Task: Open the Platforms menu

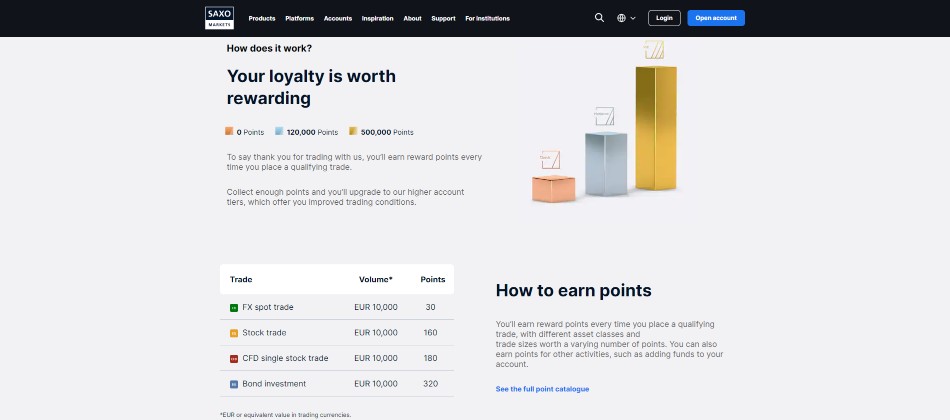Action: pos(299,18)
